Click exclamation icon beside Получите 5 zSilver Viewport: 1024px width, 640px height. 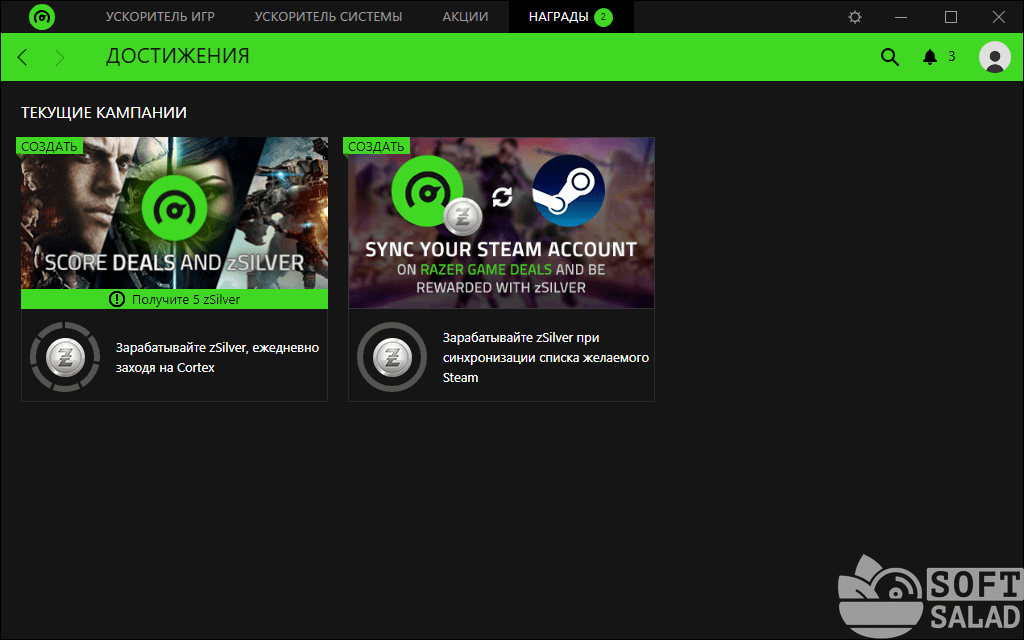coord(116,299)
